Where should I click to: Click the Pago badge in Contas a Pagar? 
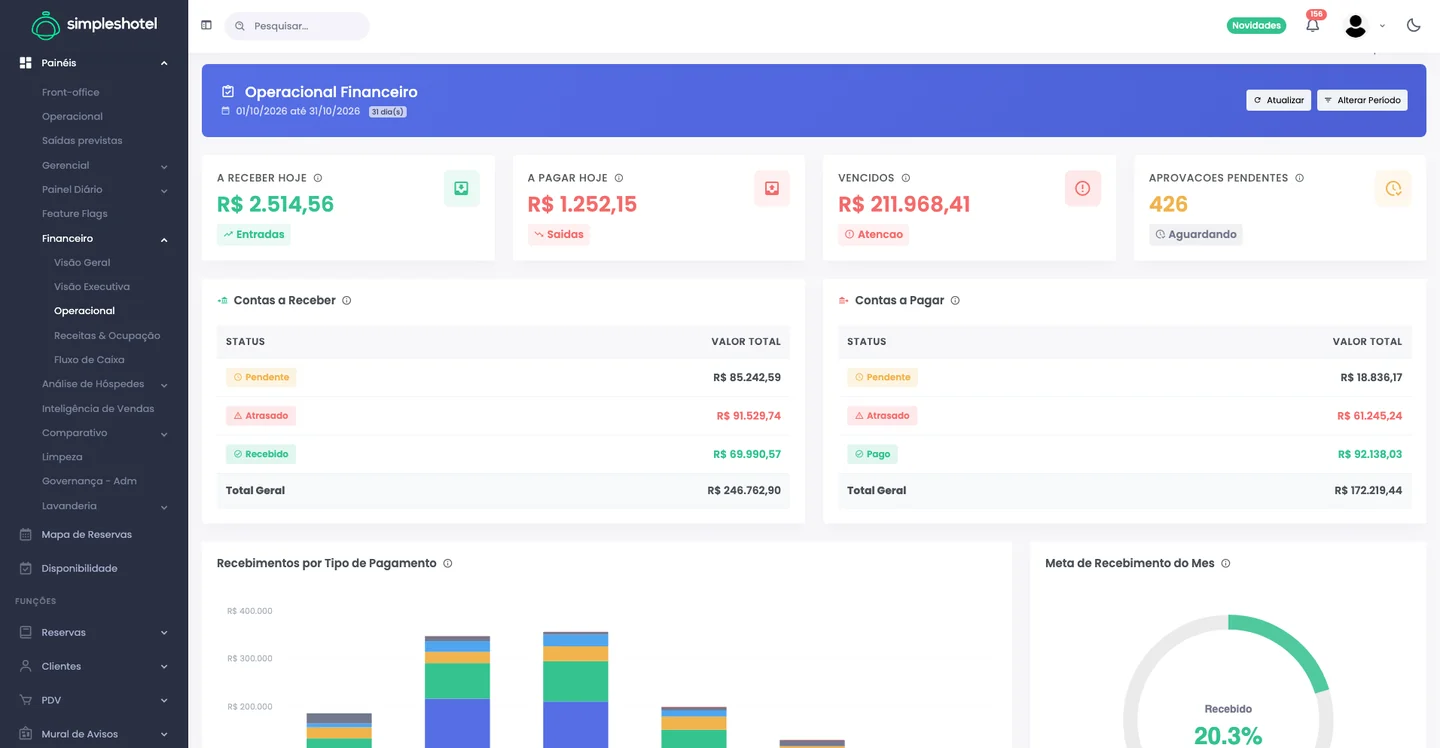tap(872, 454)
